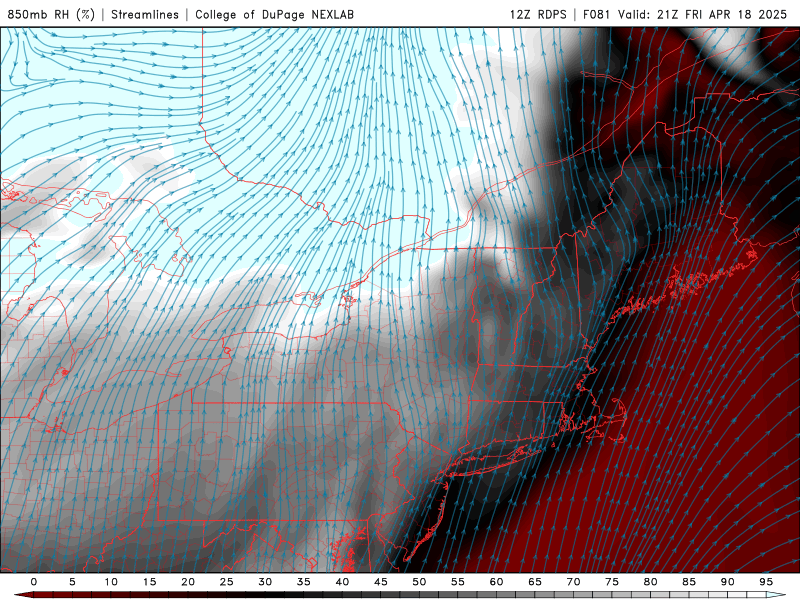Viewport: 800px width, 600px height.
Task: Select the 85 label on the RH scale
Action: coord(689,582)
